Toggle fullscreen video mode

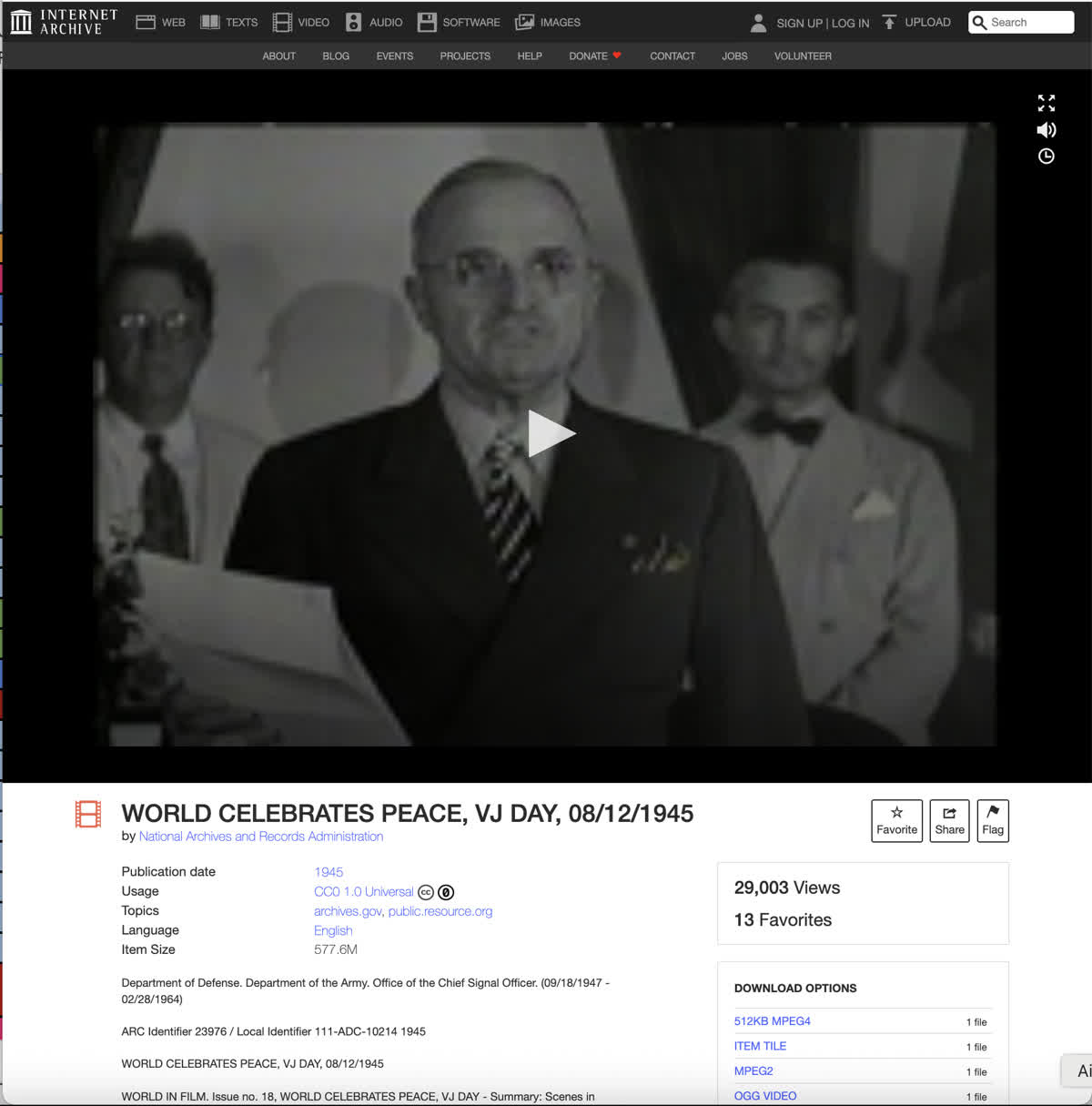click(1046, 103)
